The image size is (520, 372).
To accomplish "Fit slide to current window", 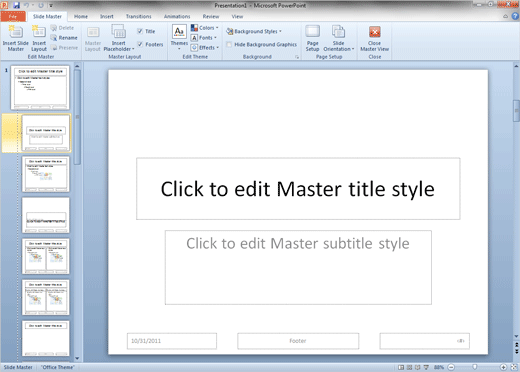I will coord(514,367).
